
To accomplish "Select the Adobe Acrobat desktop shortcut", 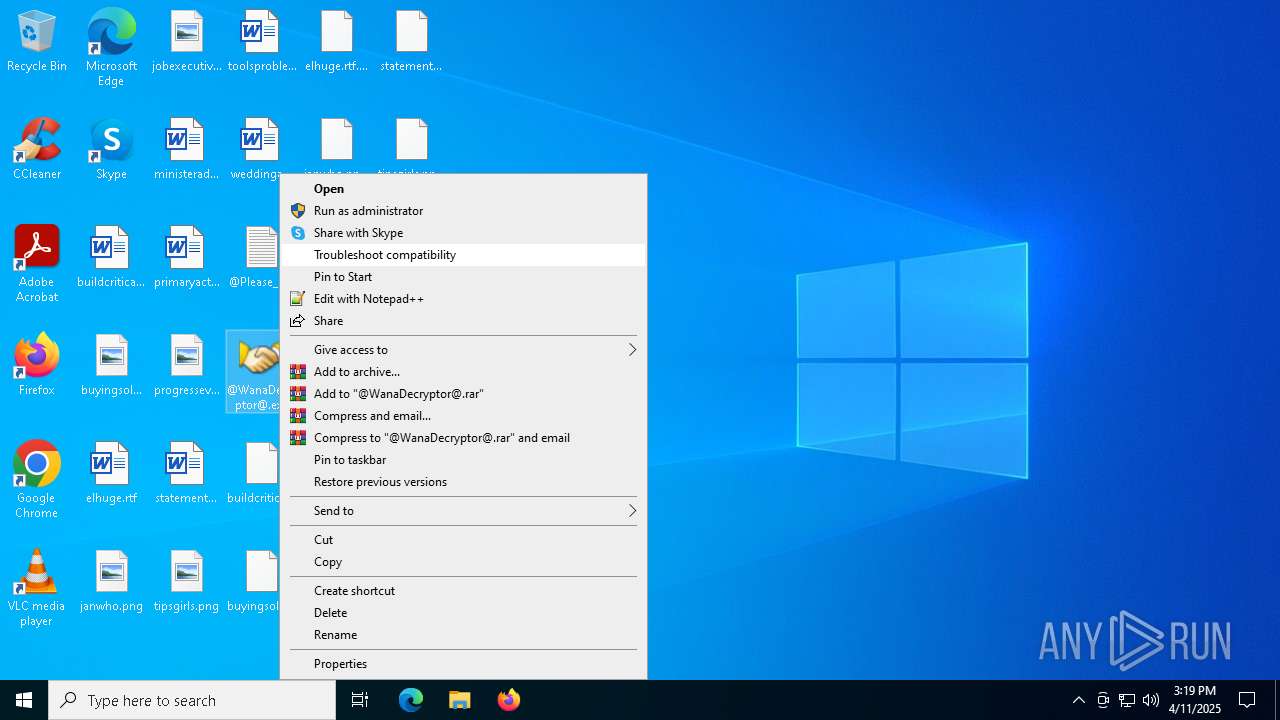I will 37,264.
